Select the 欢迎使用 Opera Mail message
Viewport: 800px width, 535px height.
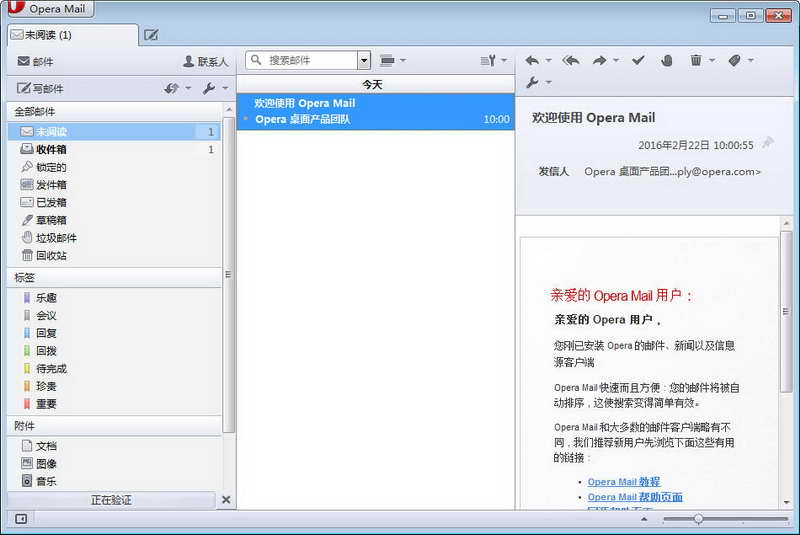[376, 111]
